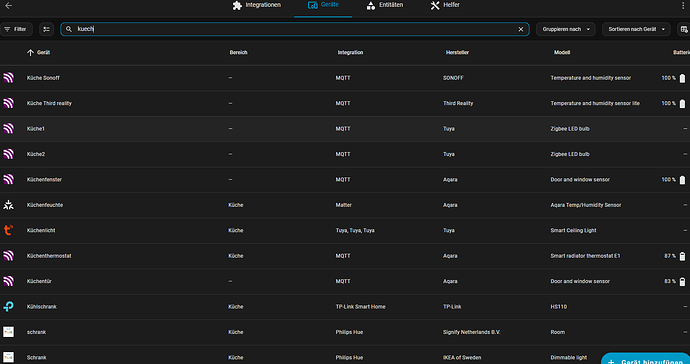Screen dimensions: 690x364
Task: Click SONOFF manufacturer cell
Action: 453,78
